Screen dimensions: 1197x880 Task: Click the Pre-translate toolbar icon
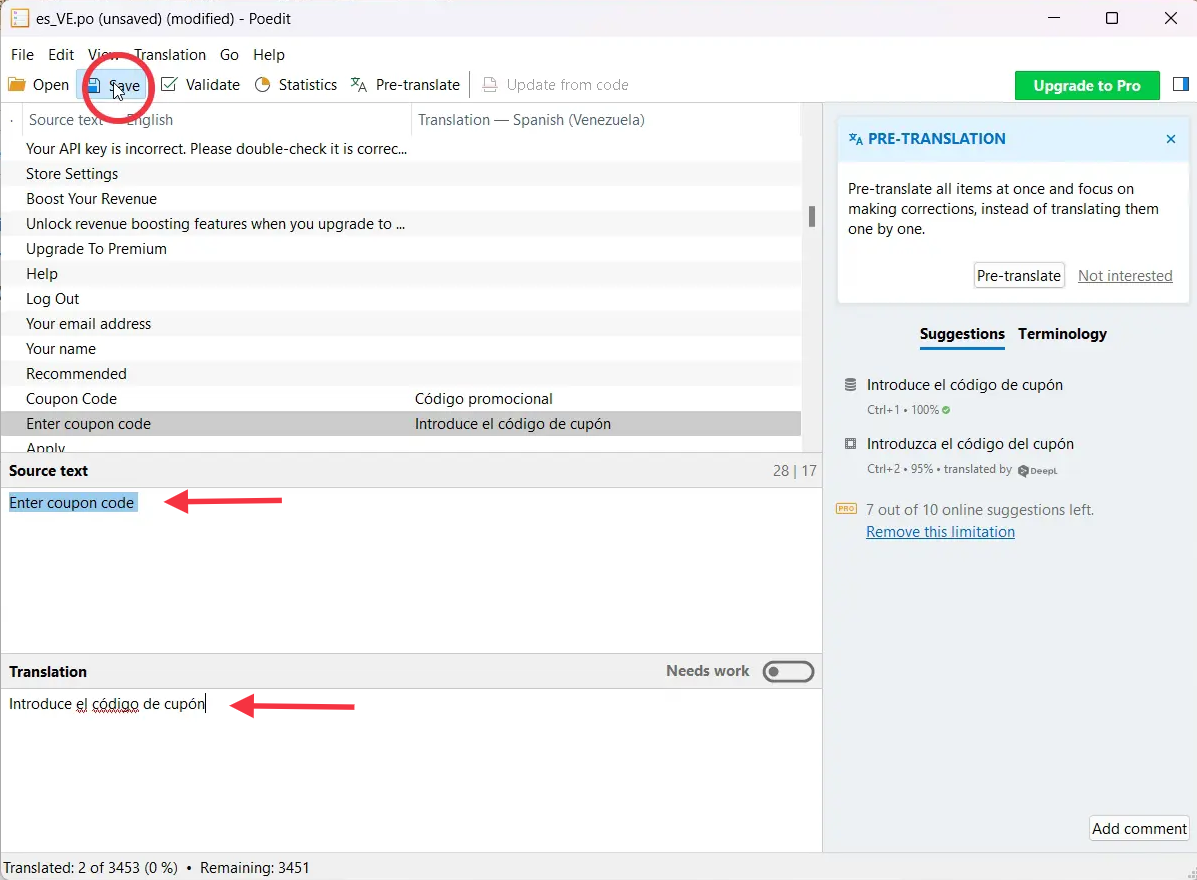(359, 85)
